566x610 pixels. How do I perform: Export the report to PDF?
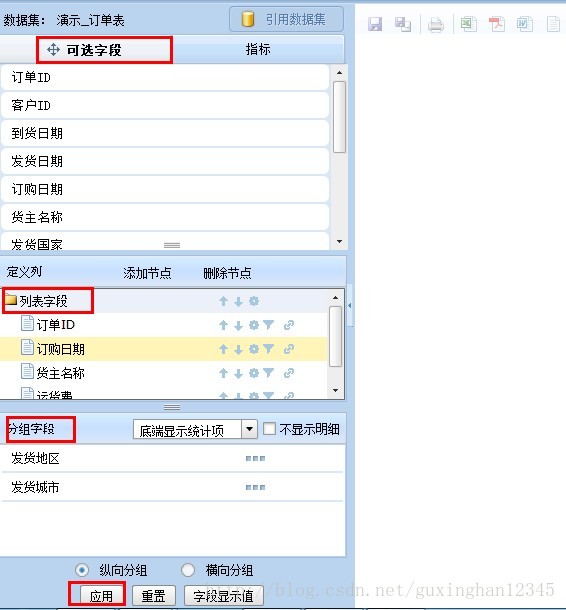coord(497,24)
